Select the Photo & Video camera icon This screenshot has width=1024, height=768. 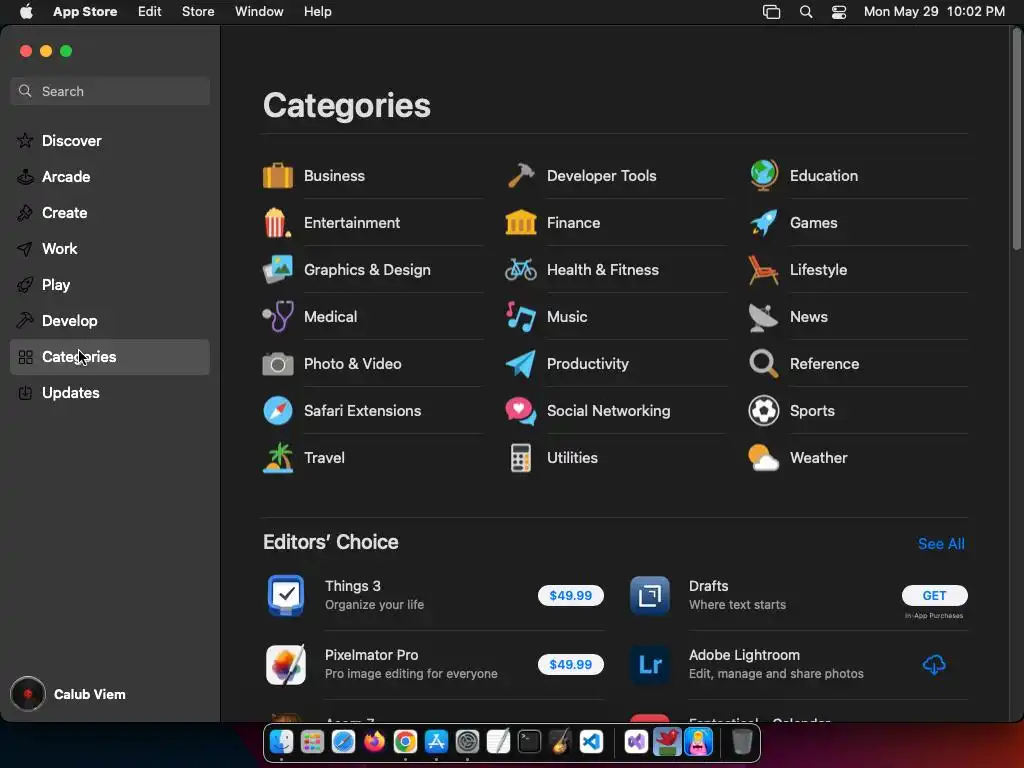(278, 364)
